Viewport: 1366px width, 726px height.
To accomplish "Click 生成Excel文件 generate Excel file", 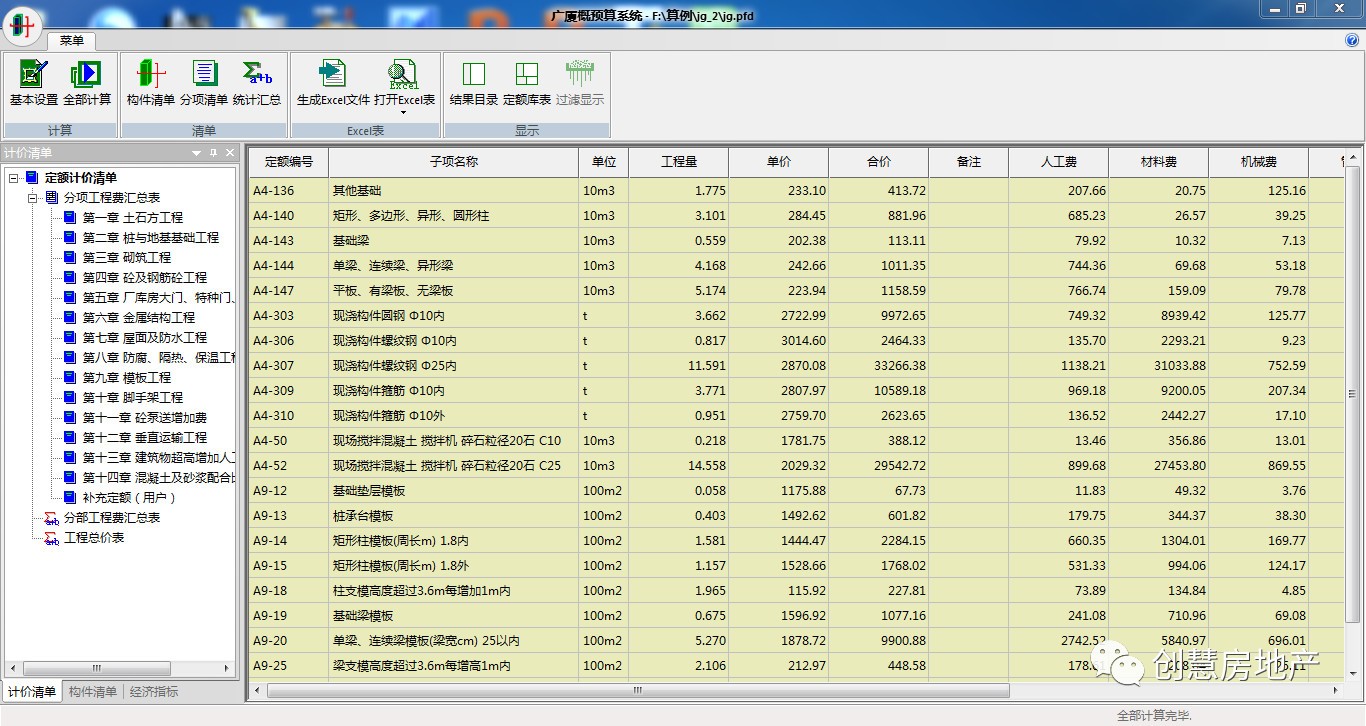I will [x=333, y=83].
